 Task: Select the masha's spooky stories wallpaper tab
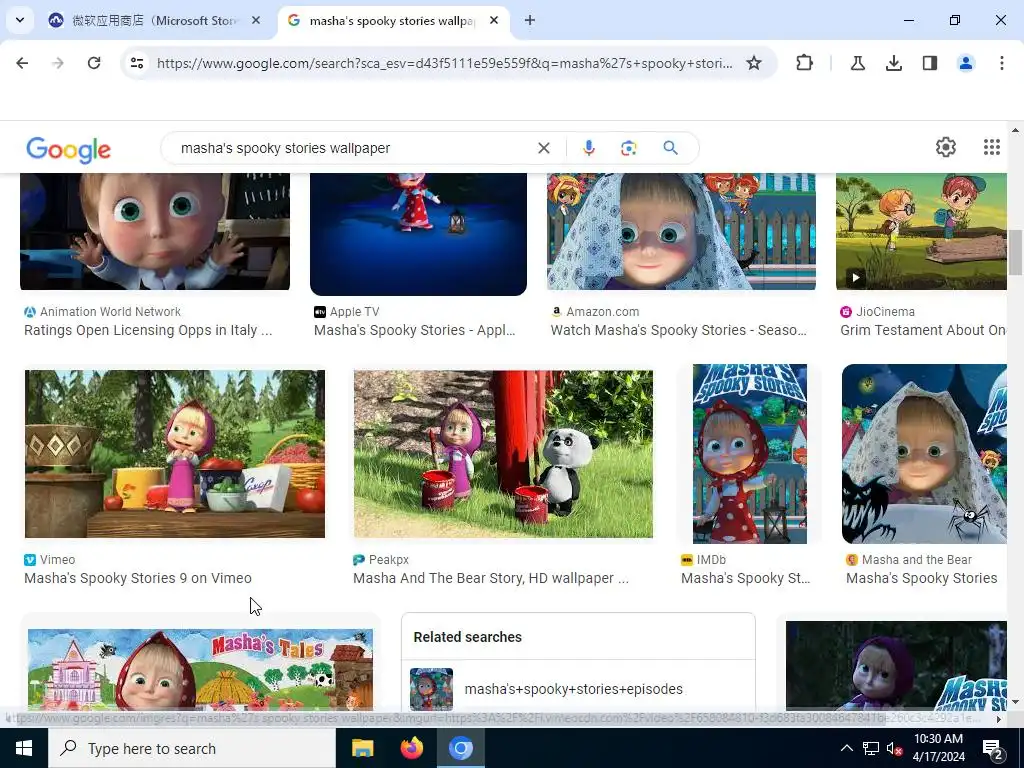392,20
